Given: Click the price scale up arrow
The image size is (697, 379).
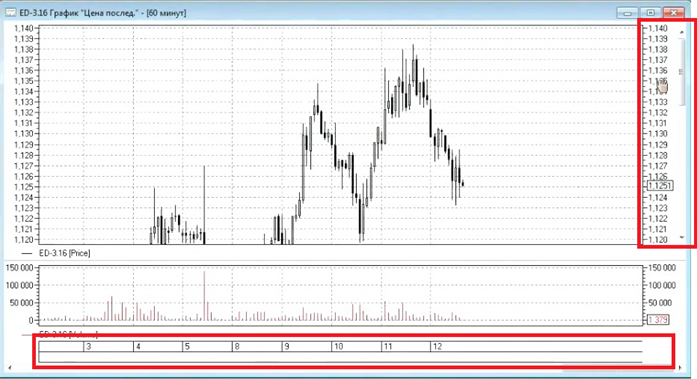Looking at the screenshot, I should click(682, 32).
